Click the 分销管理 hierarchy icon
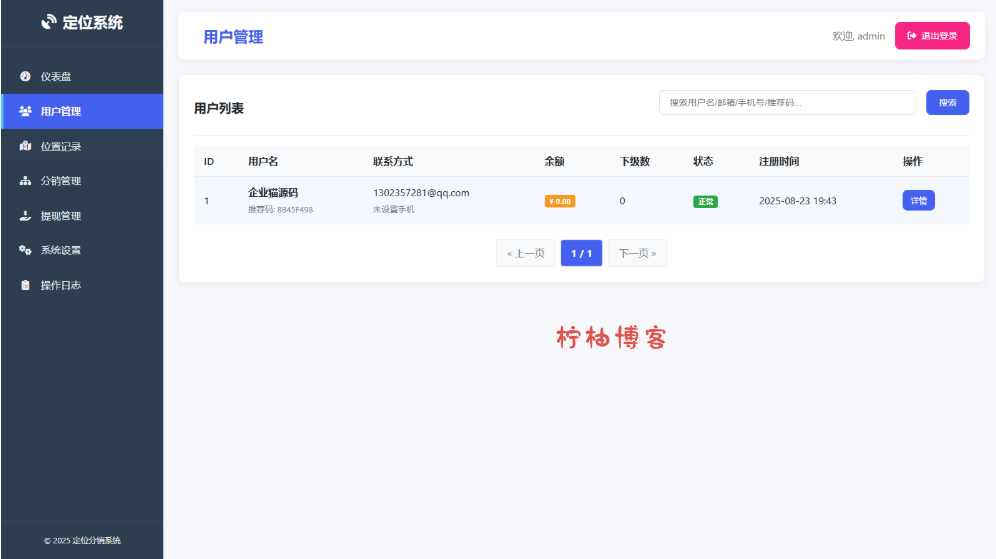This screenshot has width=996, height=559. point(26,181)
